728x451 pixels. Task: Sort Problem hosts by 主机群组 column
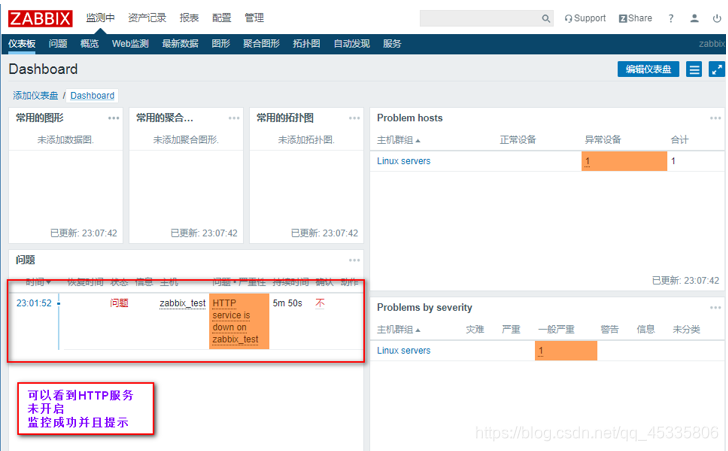(x=398, y=140)
